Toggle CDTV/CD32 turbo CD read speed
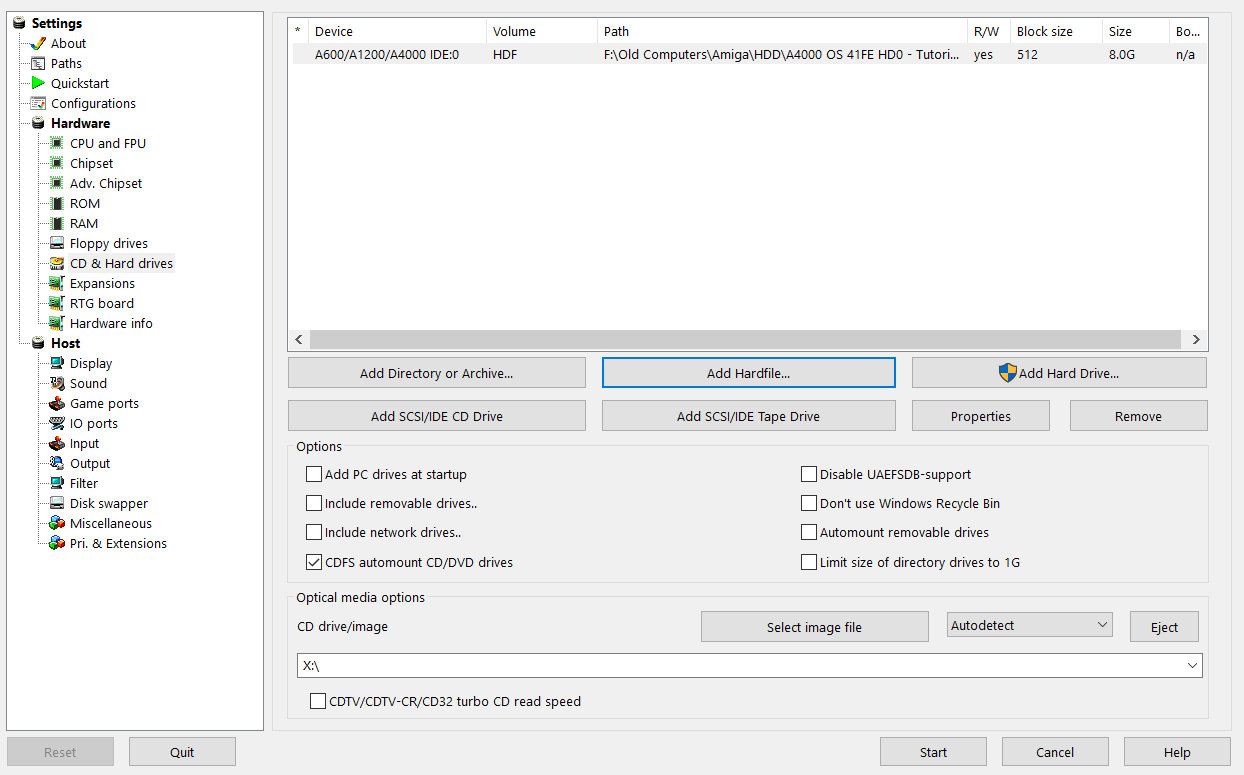 318,701
